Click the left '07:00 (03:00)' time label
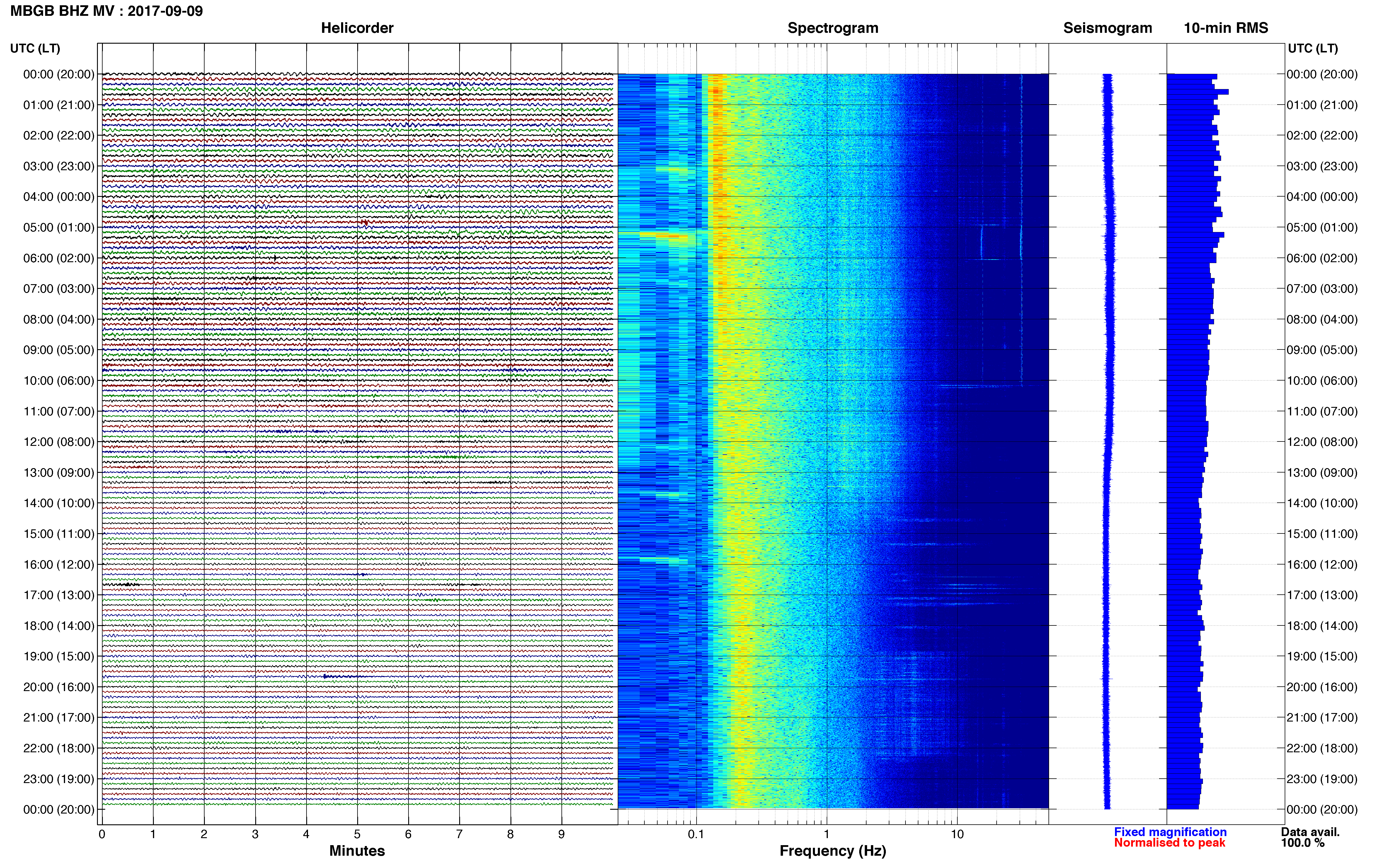The image size is (1389, 868). [59, 289]
